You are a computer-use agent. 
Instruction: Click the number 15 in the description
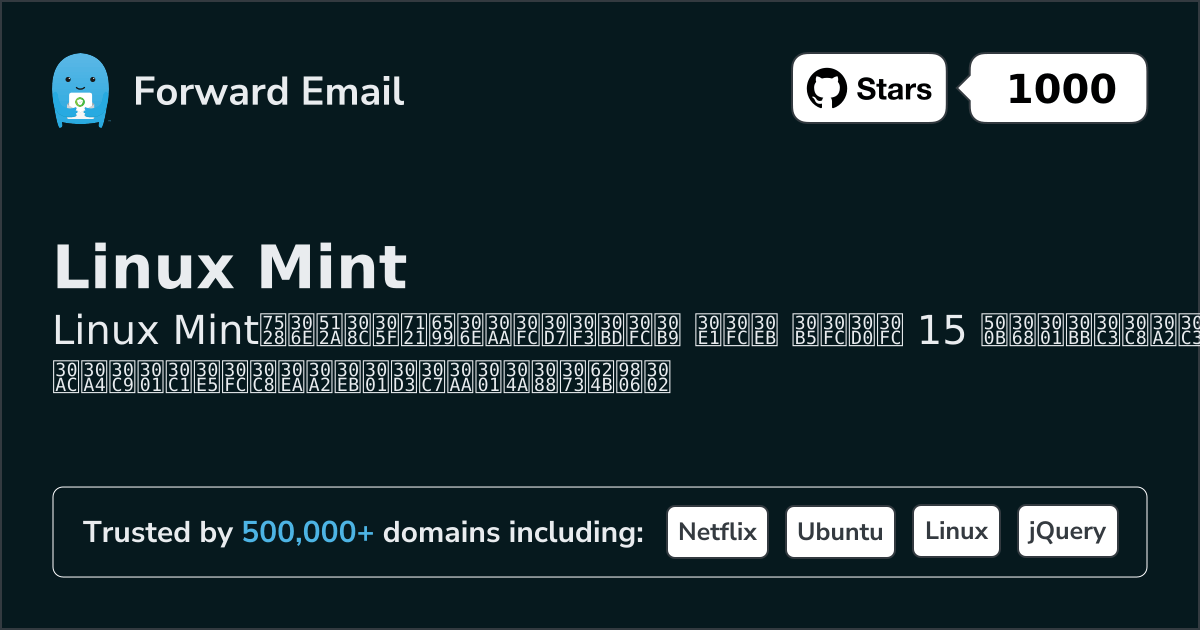tap(942, 330)
